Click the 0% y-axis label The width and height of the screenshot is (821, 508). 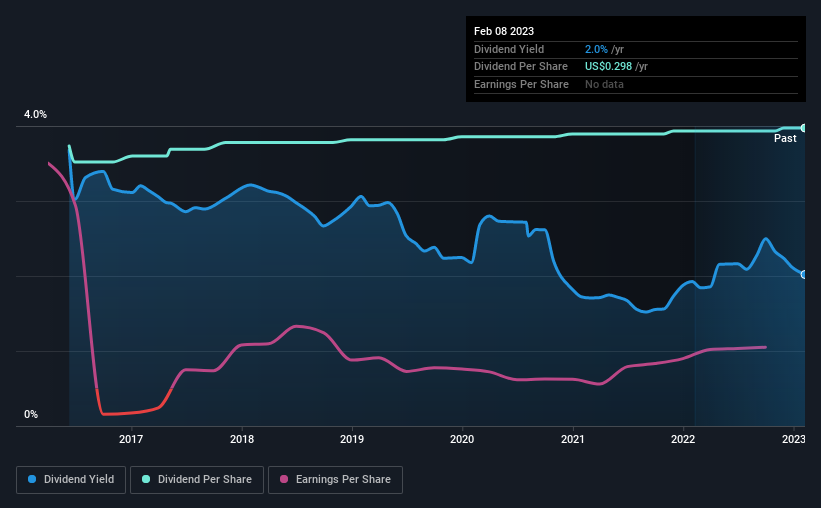coord(31,414)
